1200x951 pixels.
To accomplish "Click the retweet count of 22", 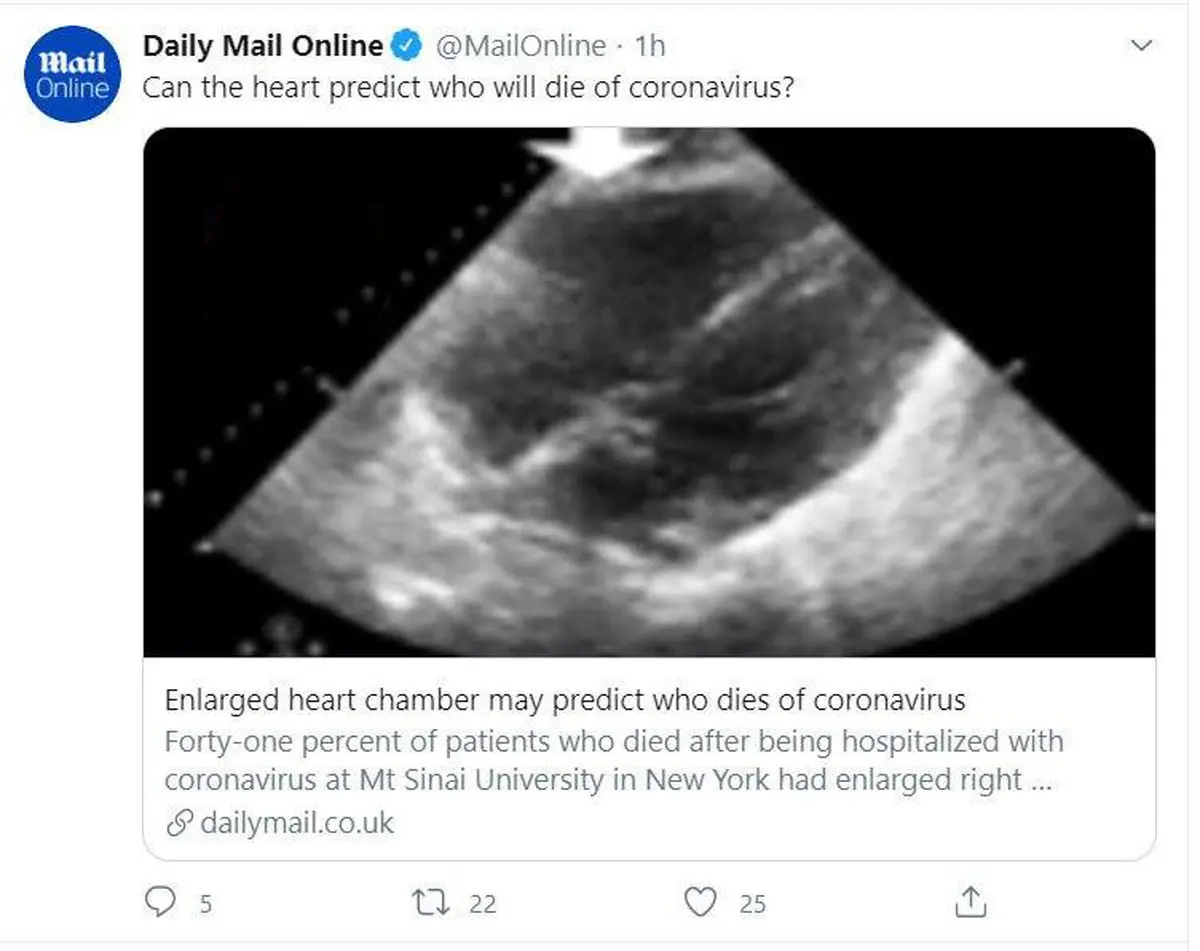I will pos(482,904).
